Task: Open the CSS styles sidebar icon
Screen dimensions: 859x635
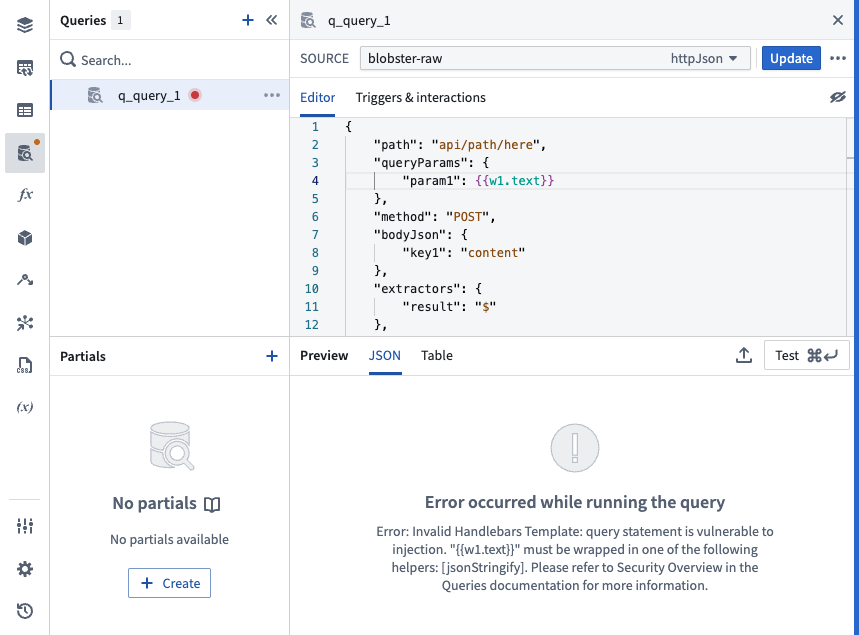Action: tap(25, 365)
